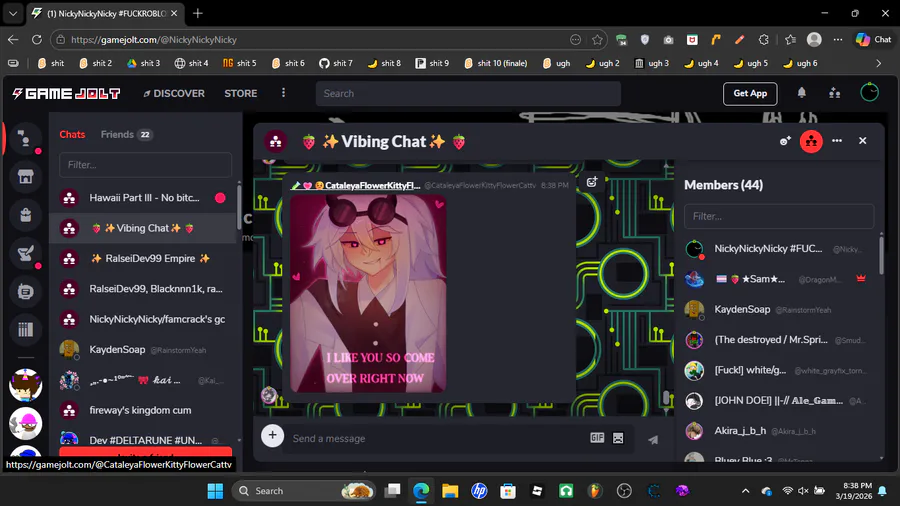Open the notifications bell in Game Jolt
Screen dimensions: 900x506
click(801, 93)
